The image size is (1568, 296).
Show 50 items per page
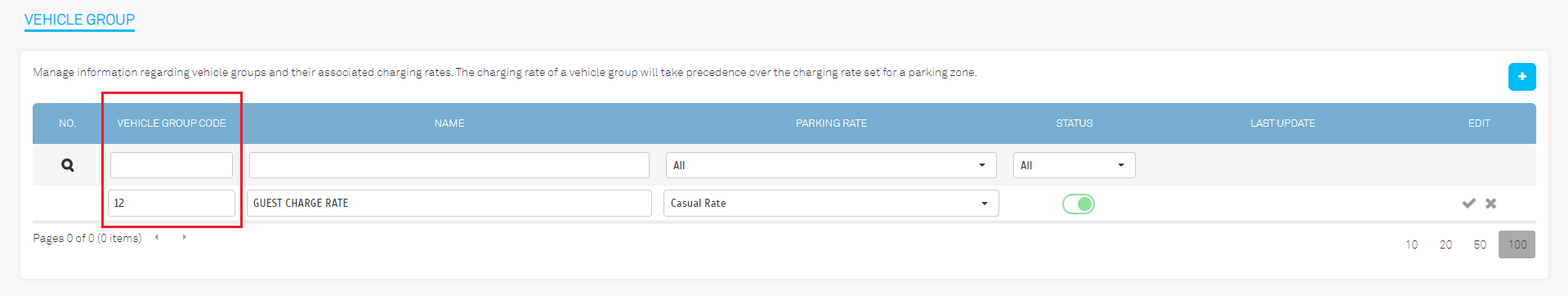tap(1480, 244)
